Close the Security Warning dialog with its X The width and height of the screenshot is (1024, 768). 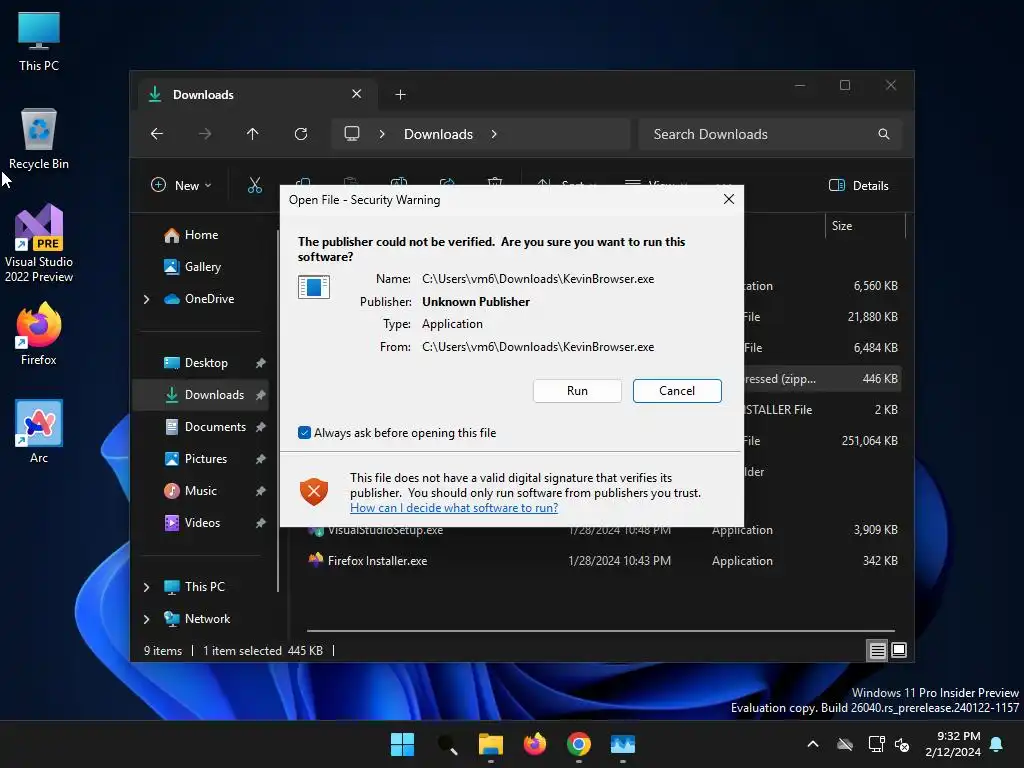729,199
